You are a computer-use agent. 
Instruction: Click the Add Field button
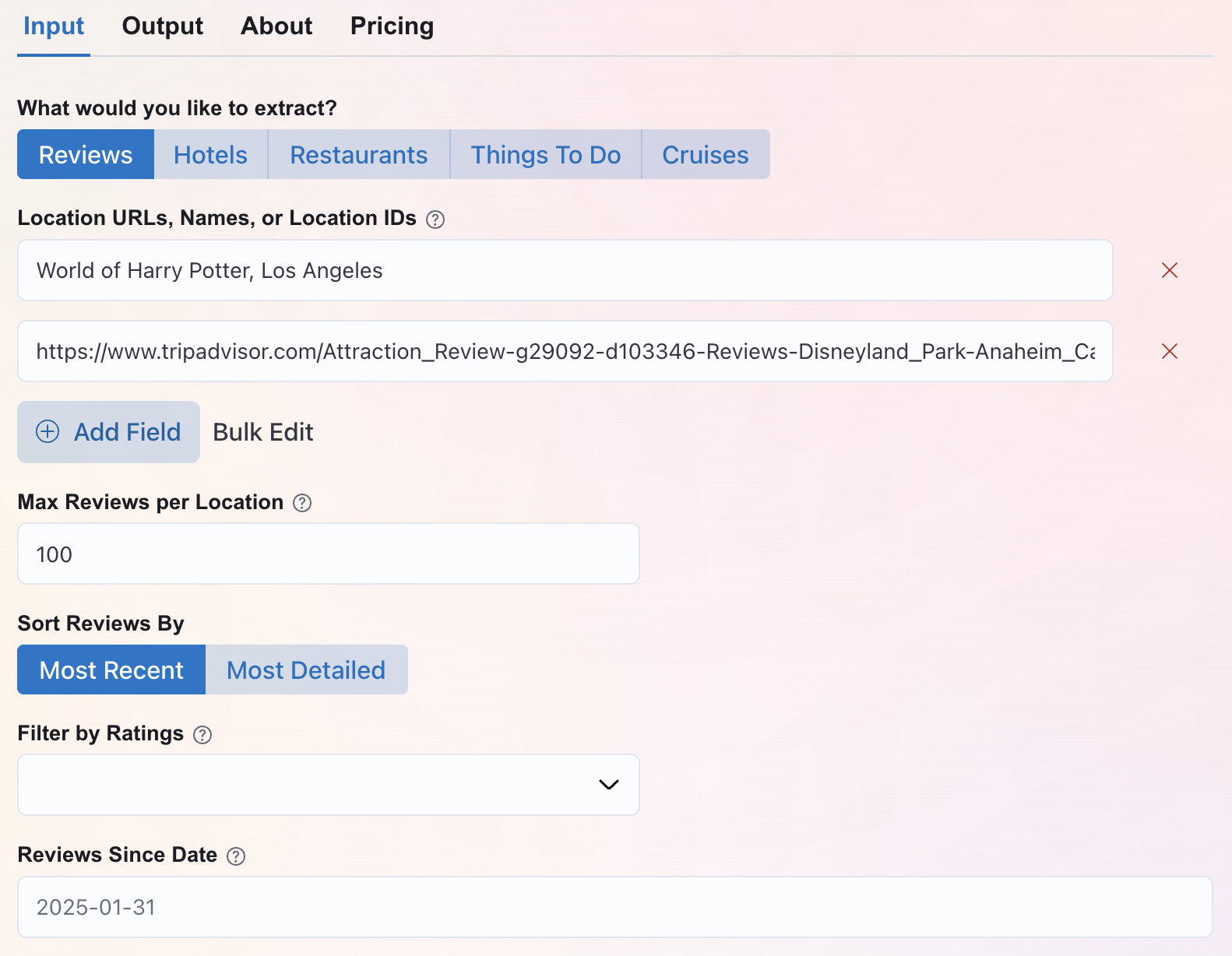click(x=109, y=432)
